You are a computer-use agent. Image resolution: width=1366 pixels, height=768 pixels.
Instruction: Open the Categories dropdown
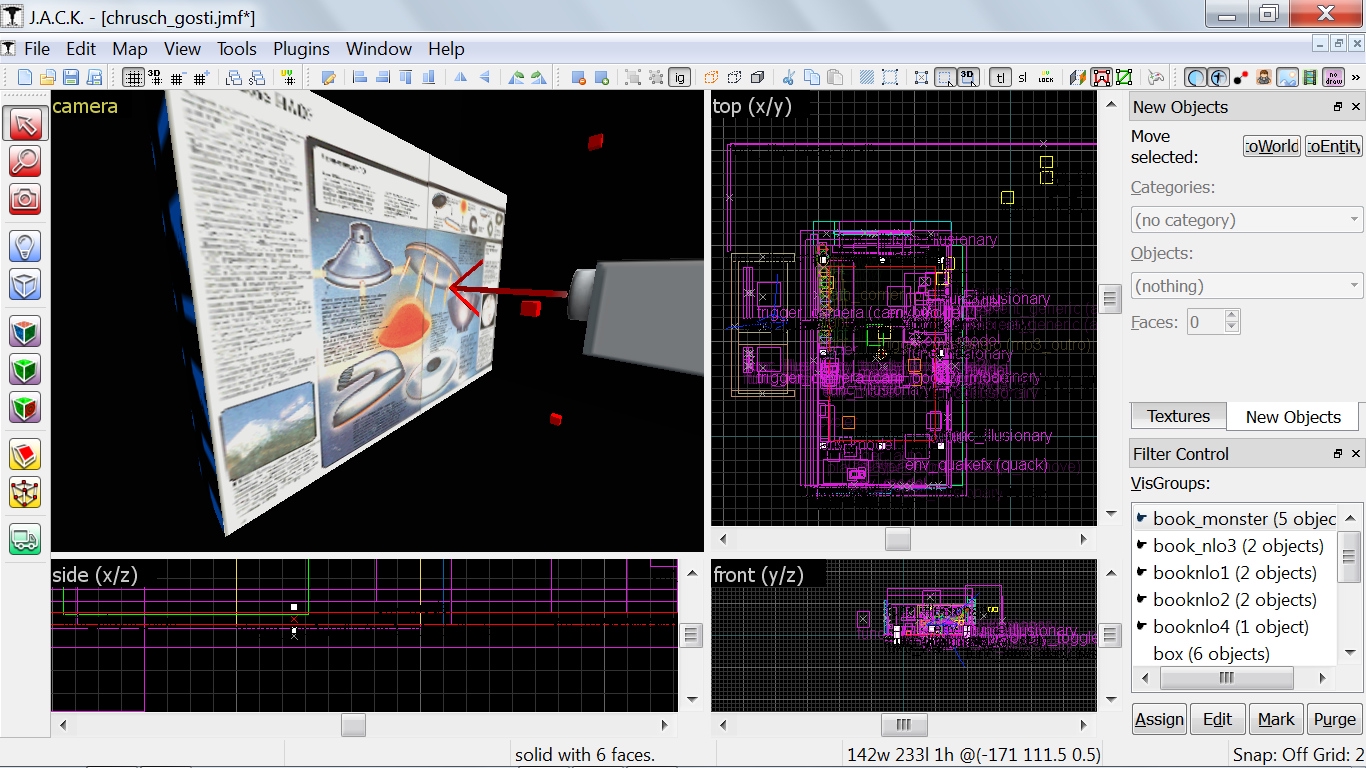click(x=1247, y=220)
